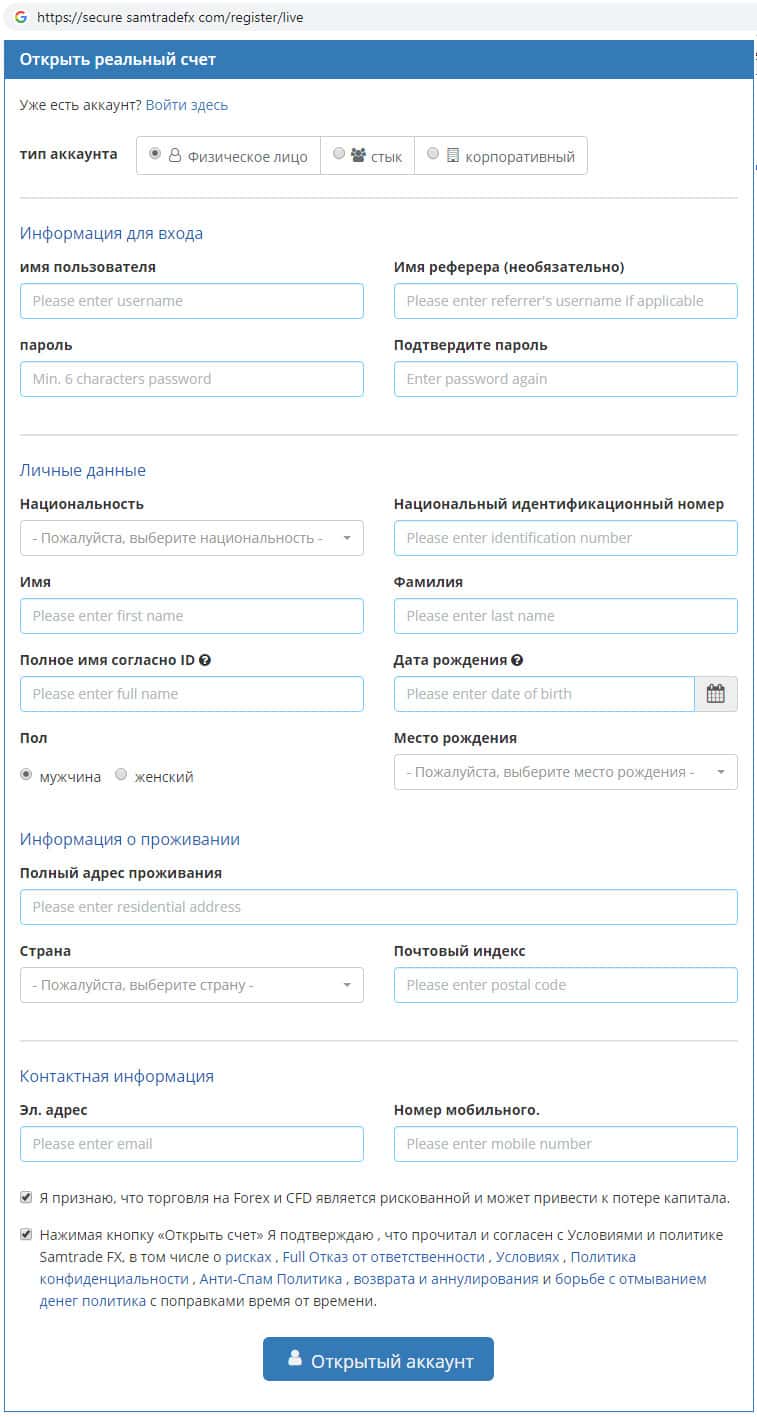Image resolution: width=757 pixels, height=1417 pixels.
Task: Click the Открытый аккаунт submit button
Action: click(x=378, y=1360)
